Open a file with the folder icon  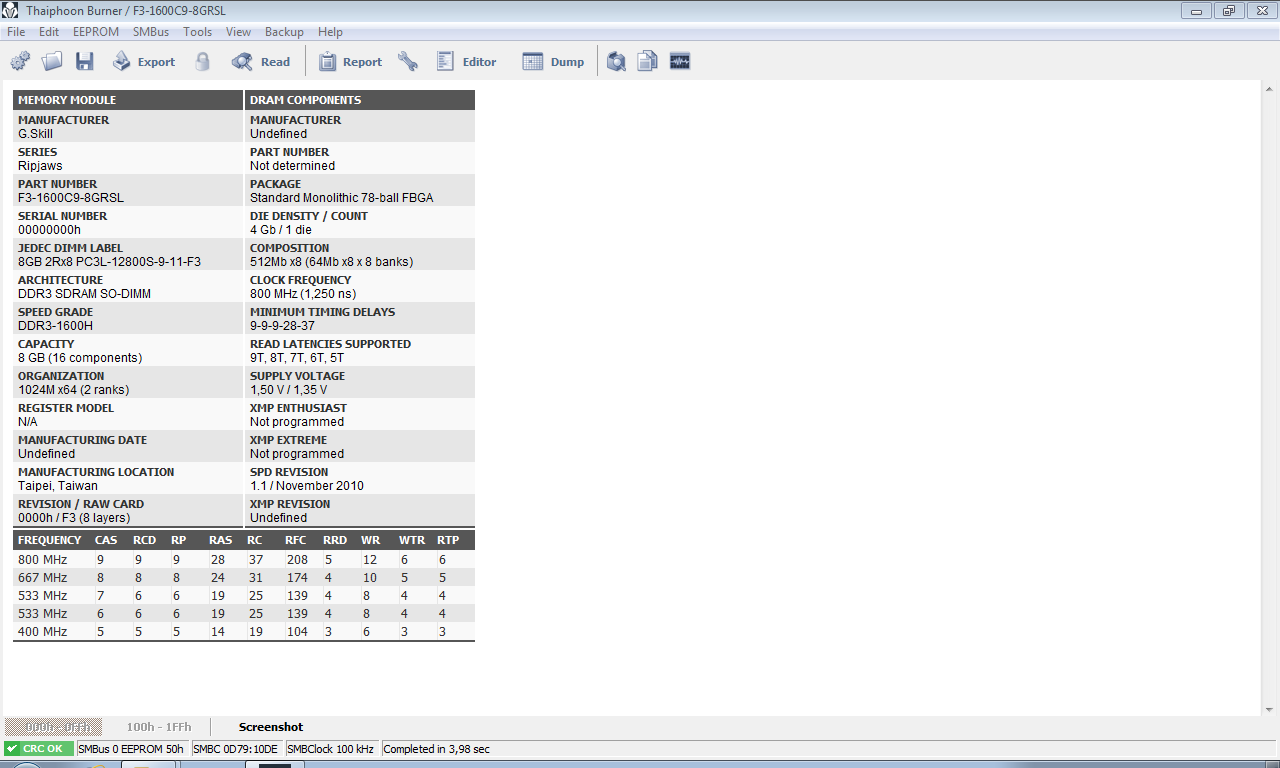pos(52,62)
